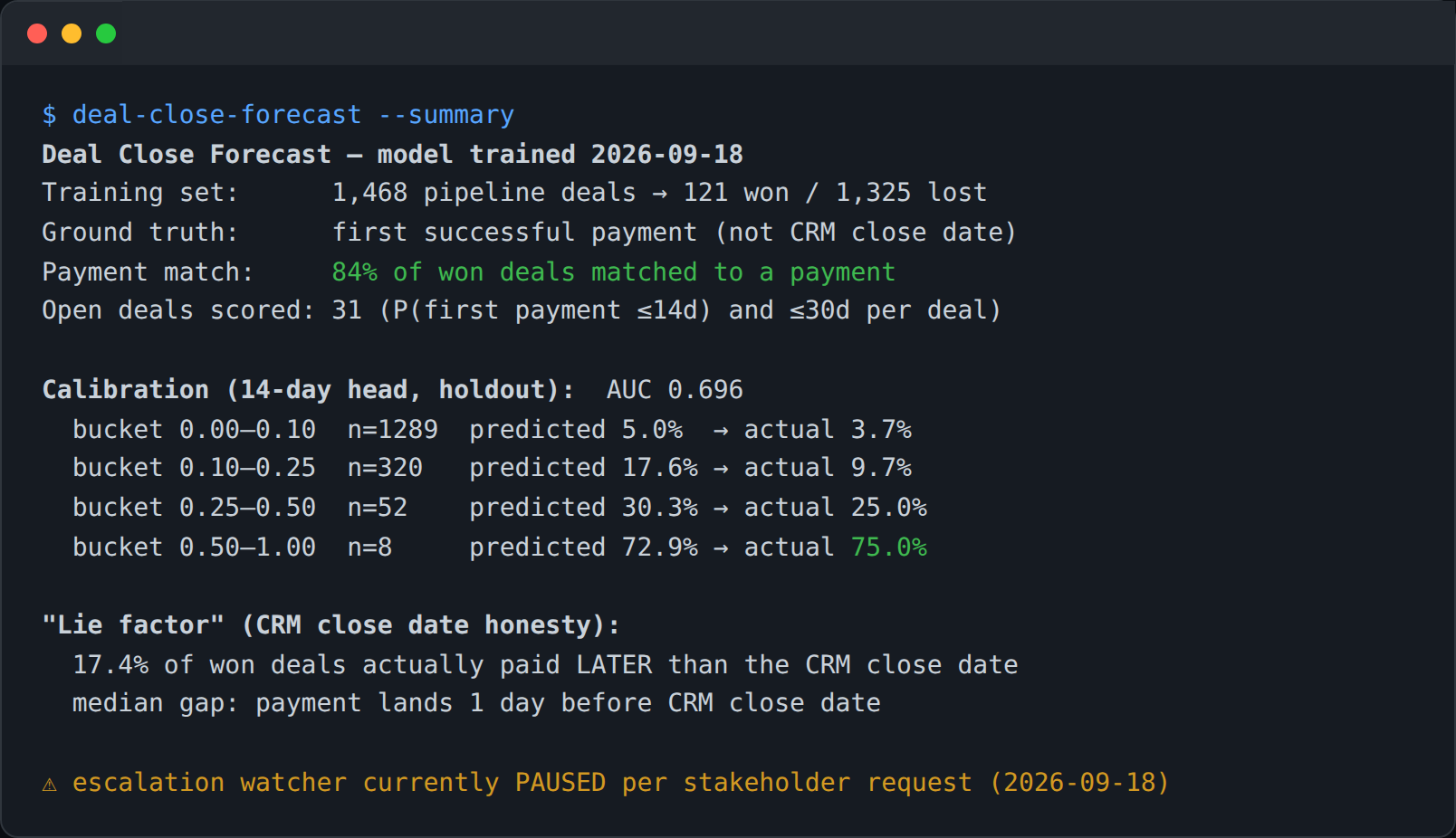Click the 'Open deals scored:' line

point(522,310)
